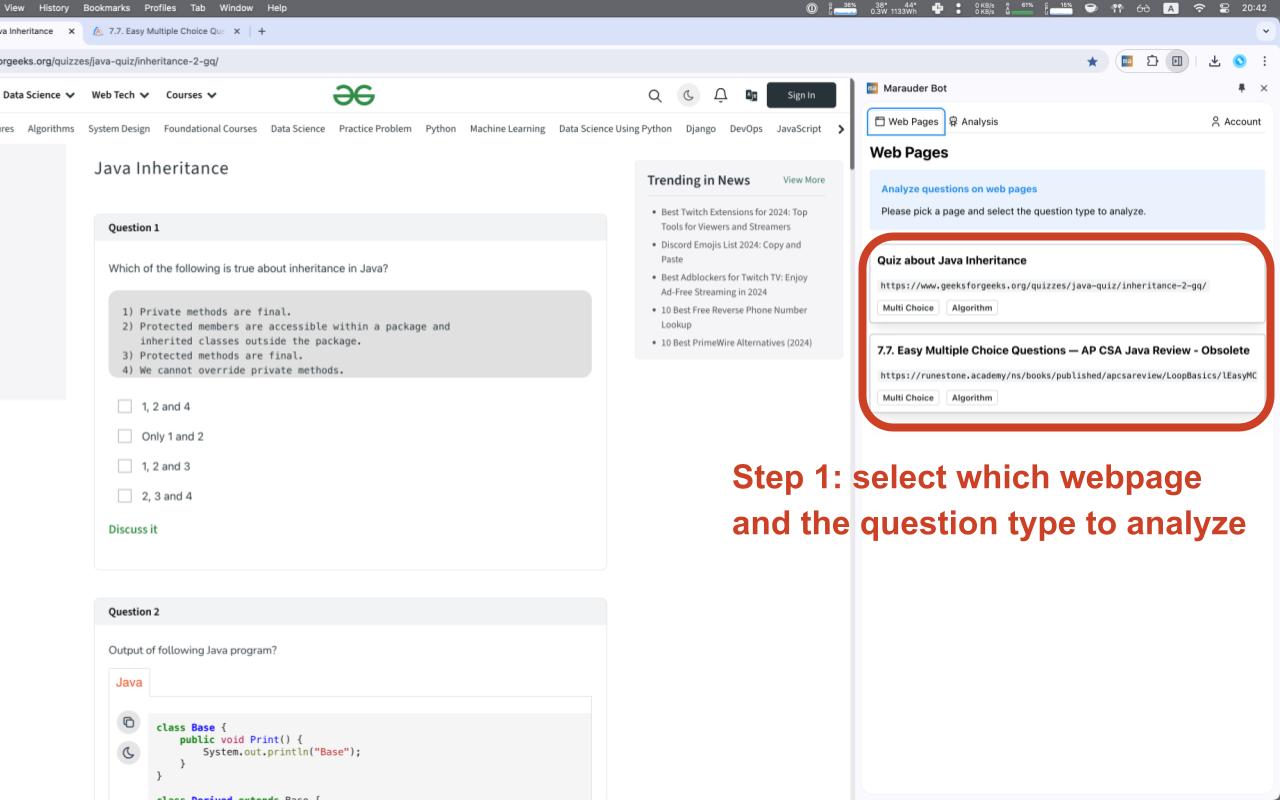Viewport: 1280px width, 800px height.
Task: Check the "1, 2 and 4" option
Action: [x=125, y=406]
